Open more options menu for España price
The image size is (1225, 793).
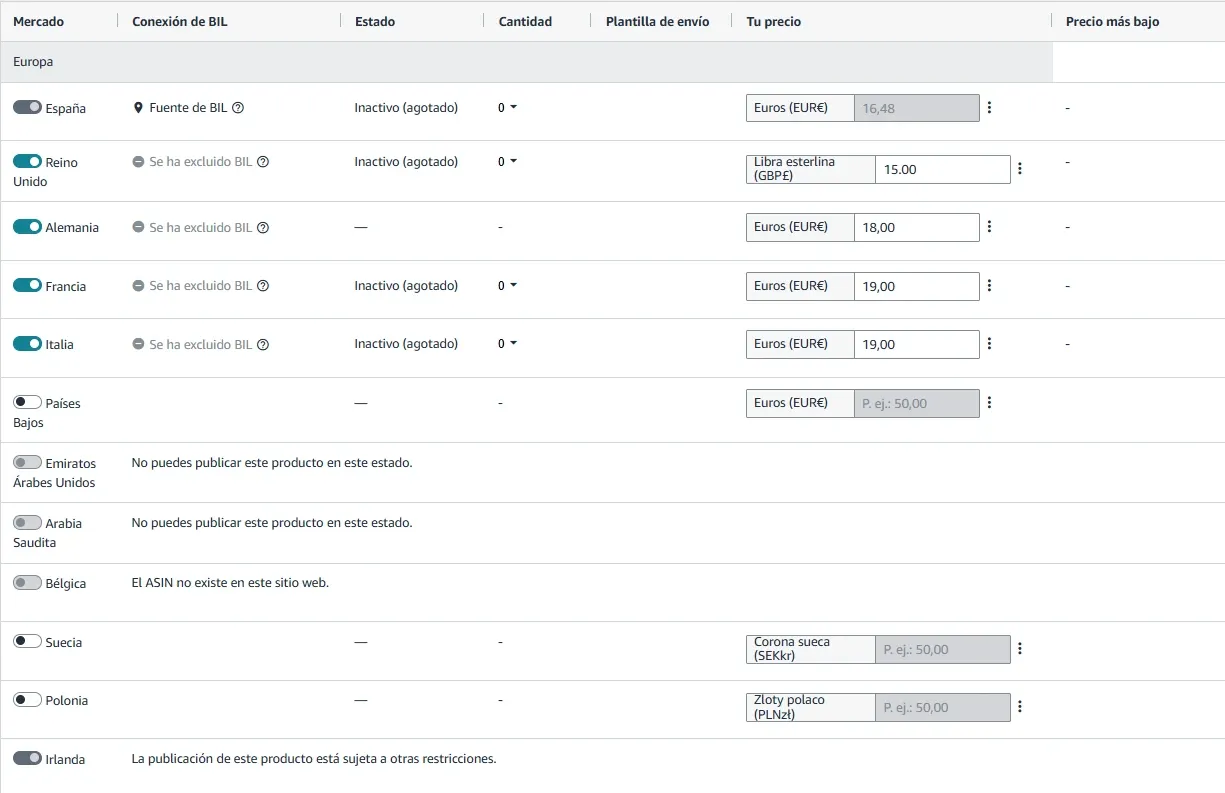pos(989,108)
